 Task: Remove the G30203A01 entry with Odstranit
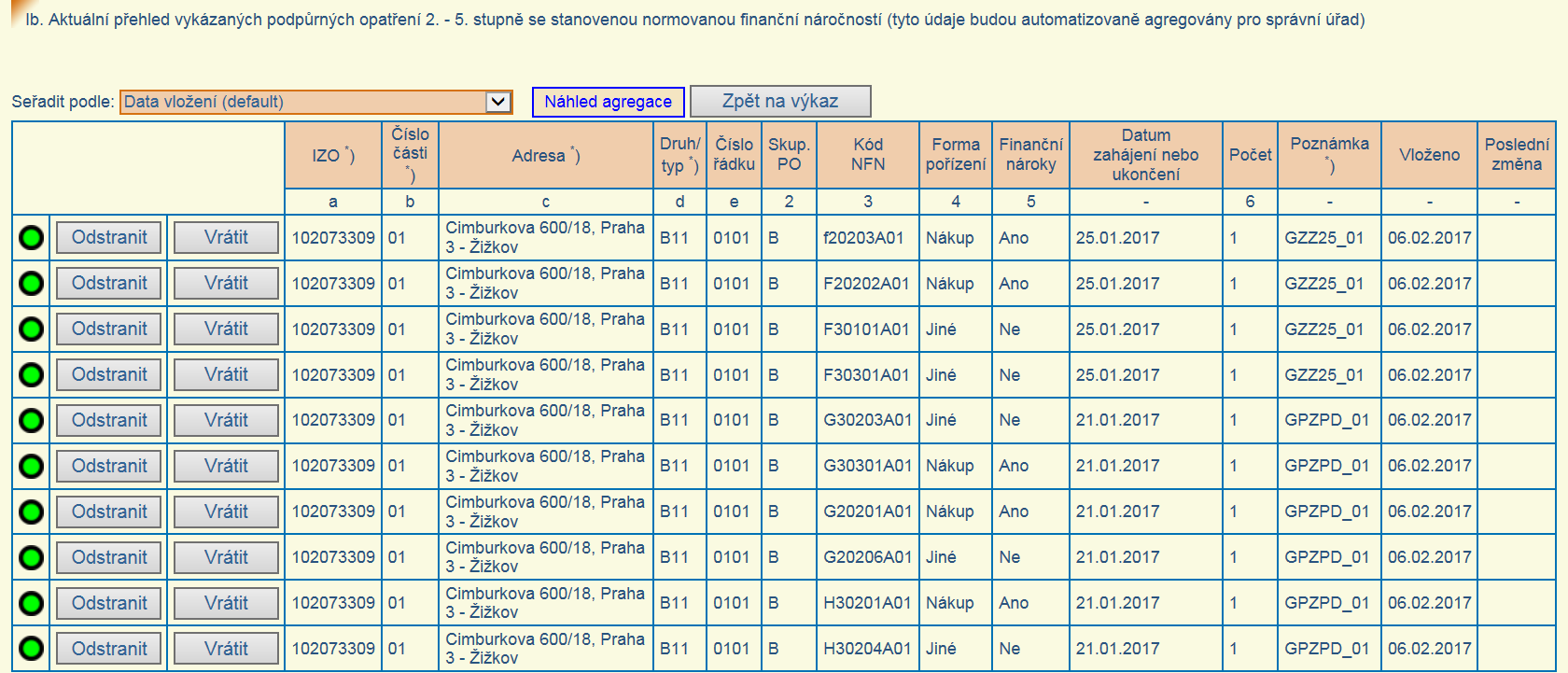[x=109, y=420]
